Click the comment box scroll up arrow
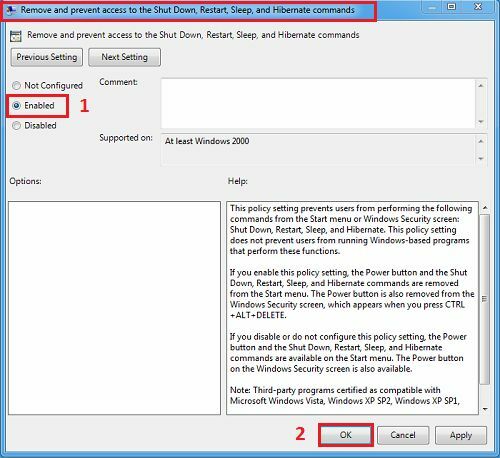Viewport: 500px width, 458px height. [481, 86]
